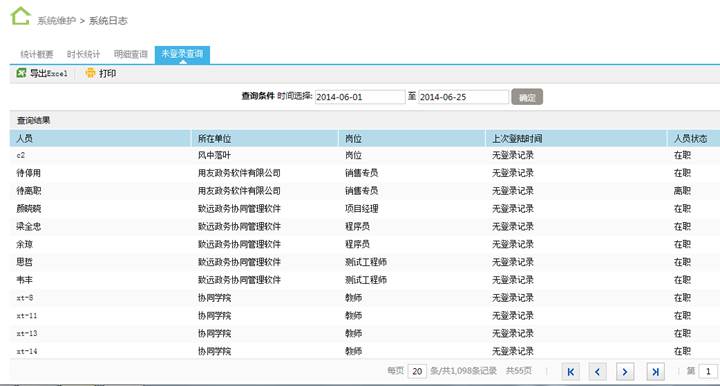Select the 未登录查询 tab
720x386 pixels.
(x=182, y=55)
